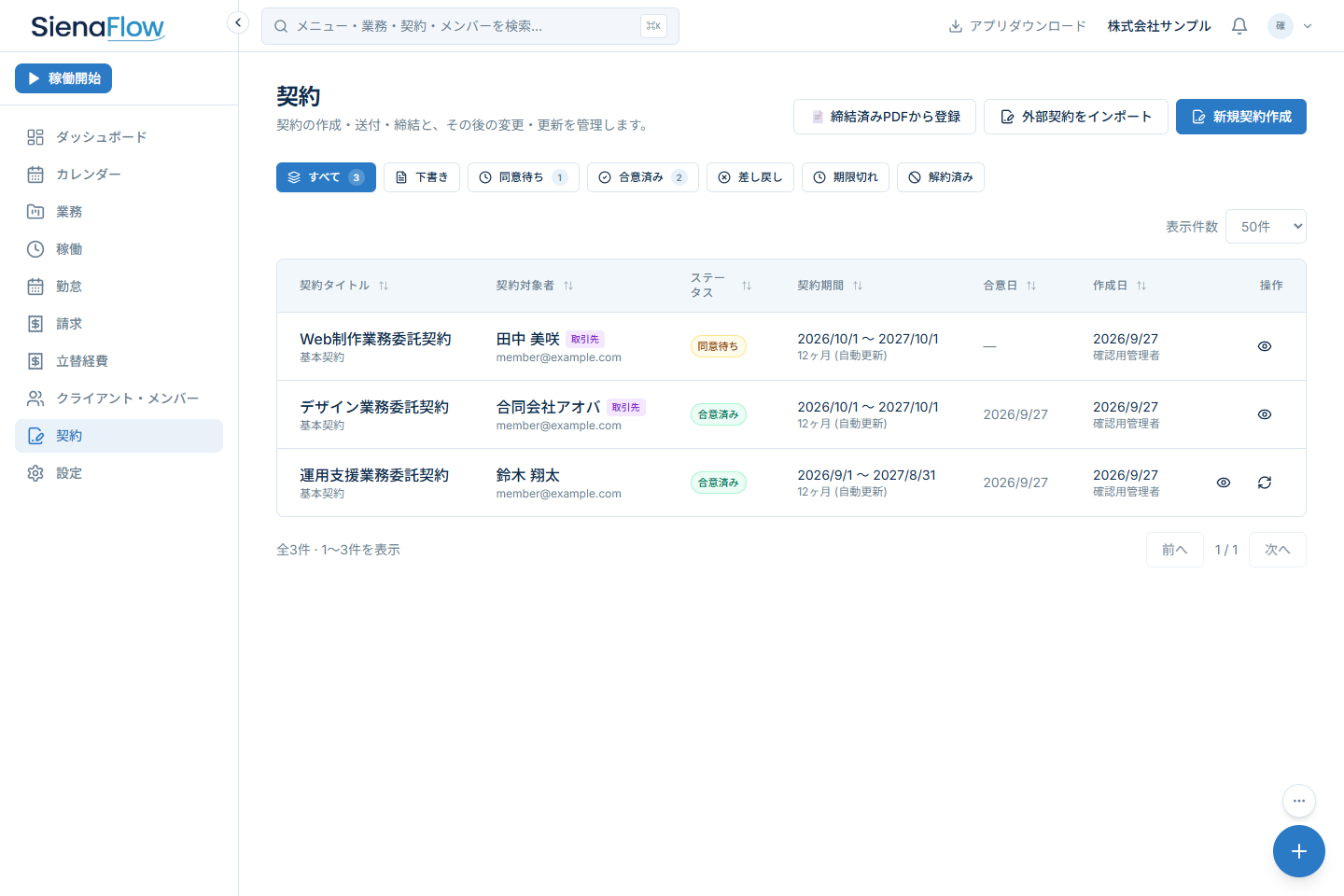Click 全3件 · 1〜3件を表示 summary text
1344x896 pixels.
pos(338,550)
